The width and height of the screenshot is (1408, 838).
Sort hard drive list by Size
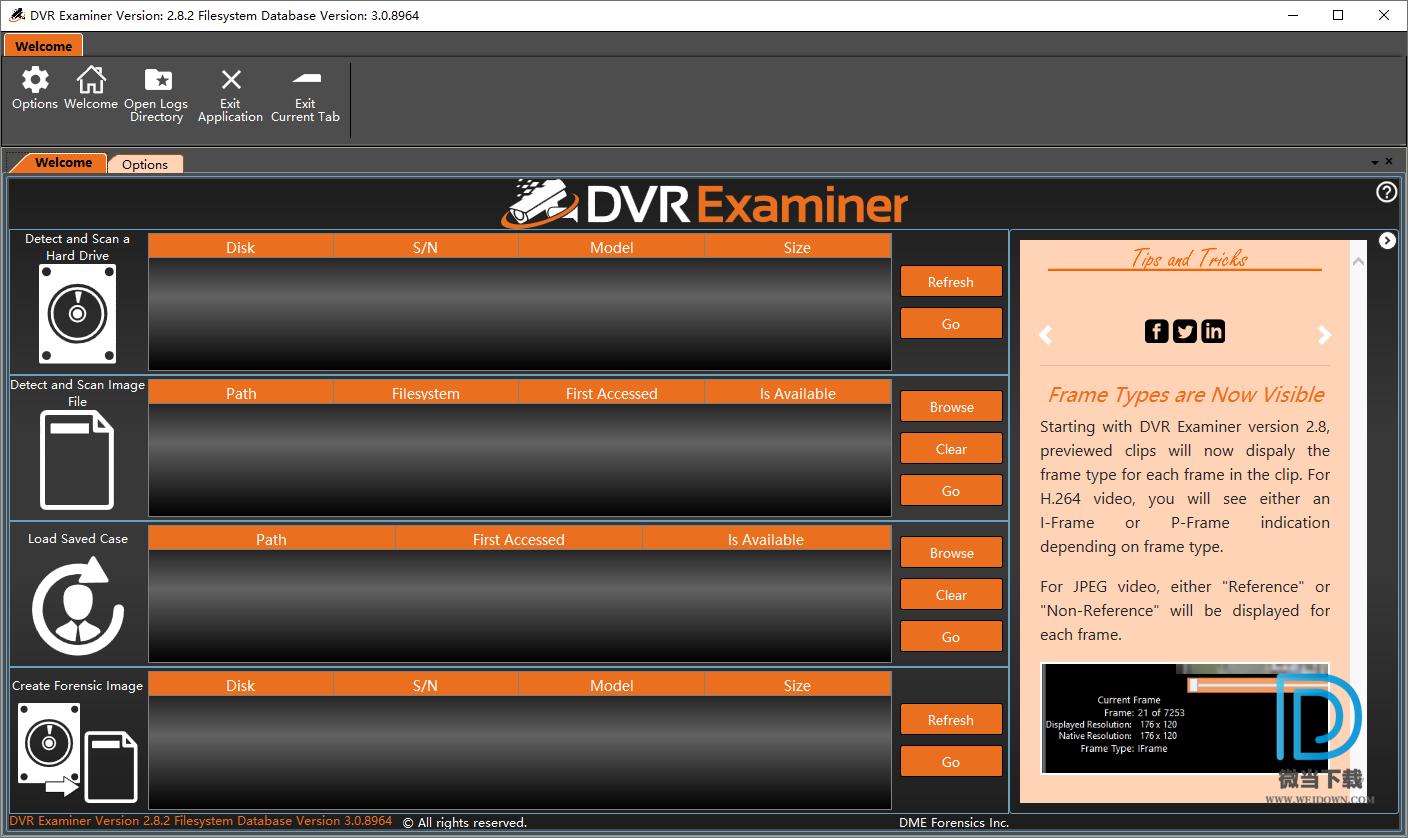pos(797,247)
